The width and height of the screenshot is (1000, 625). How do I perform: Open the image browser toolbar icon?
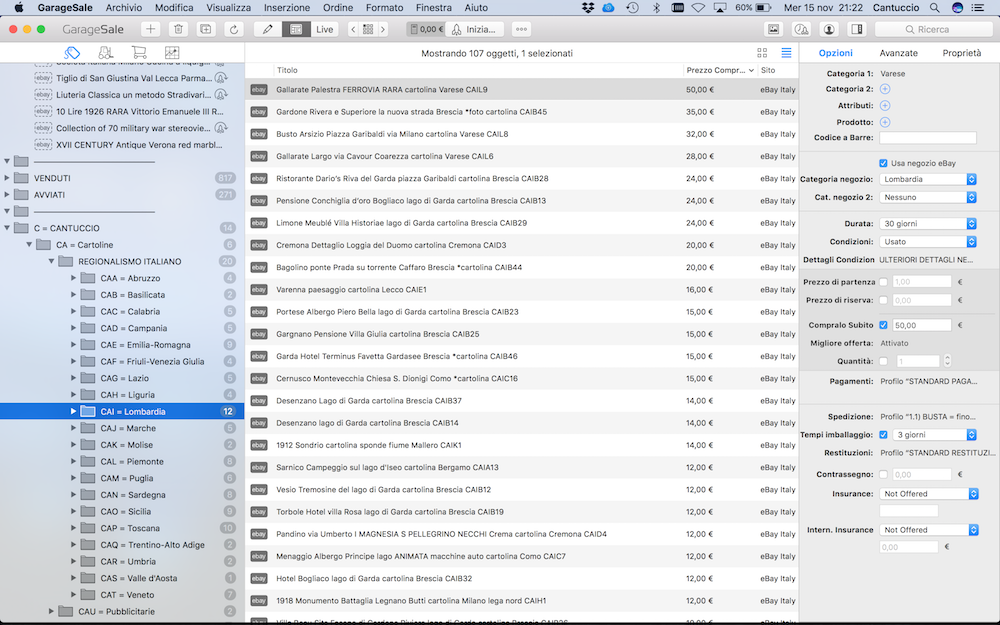[x=774, y=29]
